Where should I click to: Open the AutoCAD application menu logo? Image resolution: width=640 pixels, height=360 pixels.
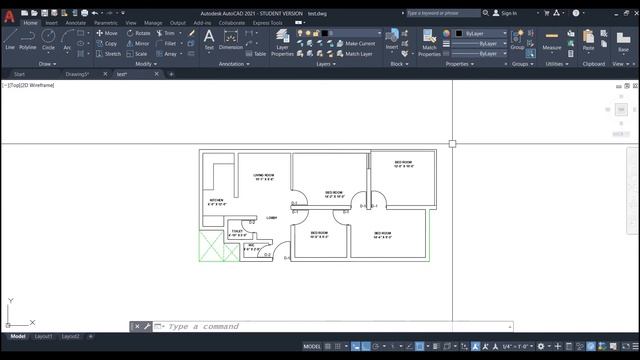(9, 16)
